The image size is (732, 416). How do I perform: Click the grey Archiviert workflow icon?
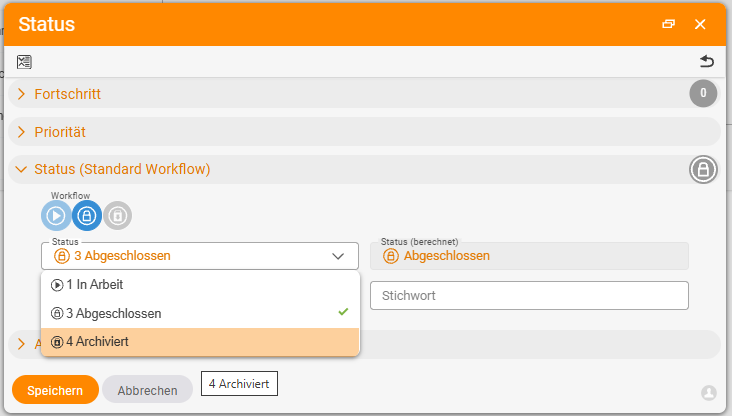tap(118, 216)
